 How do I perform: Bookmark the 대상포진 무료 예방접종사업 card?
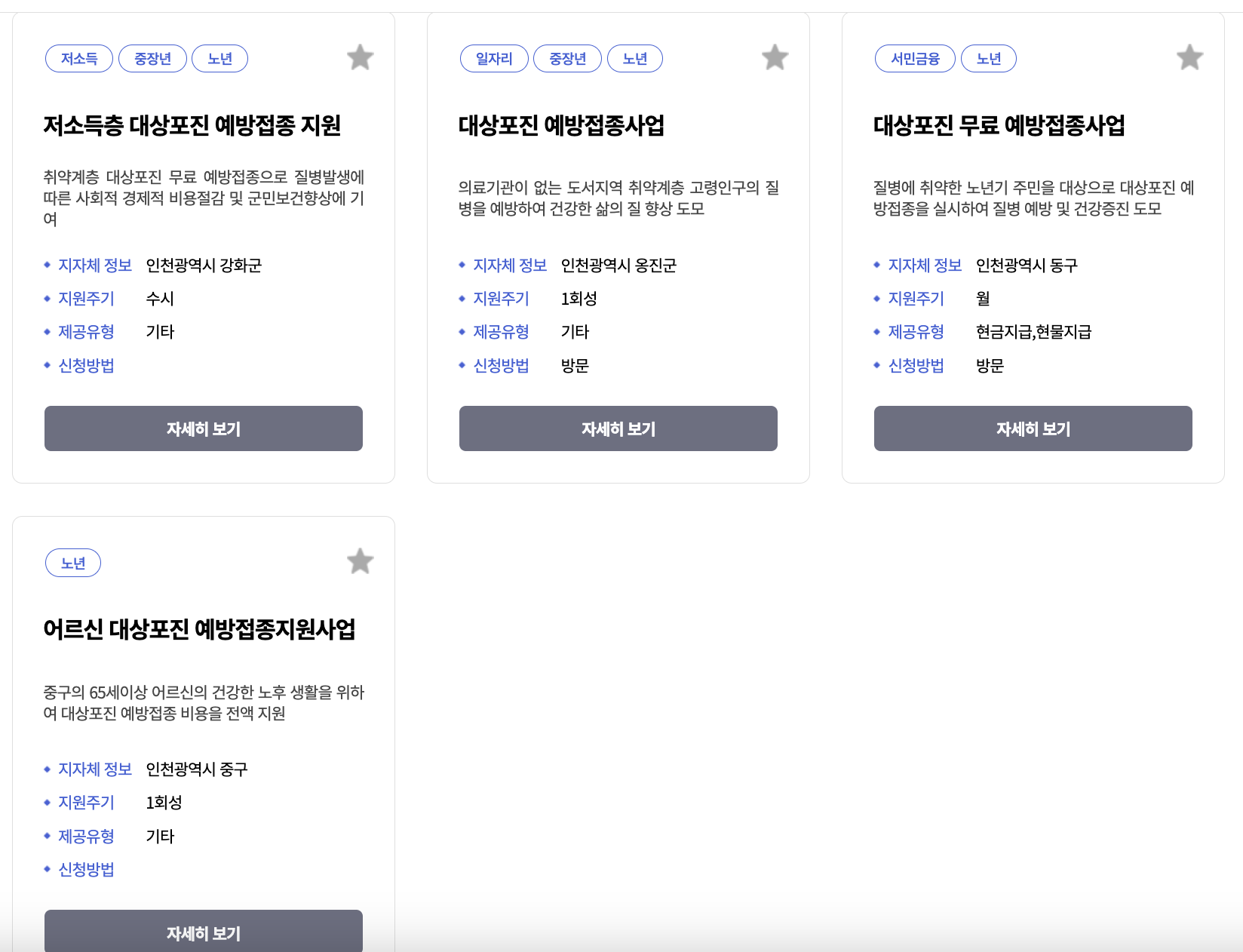[1189, 57]
